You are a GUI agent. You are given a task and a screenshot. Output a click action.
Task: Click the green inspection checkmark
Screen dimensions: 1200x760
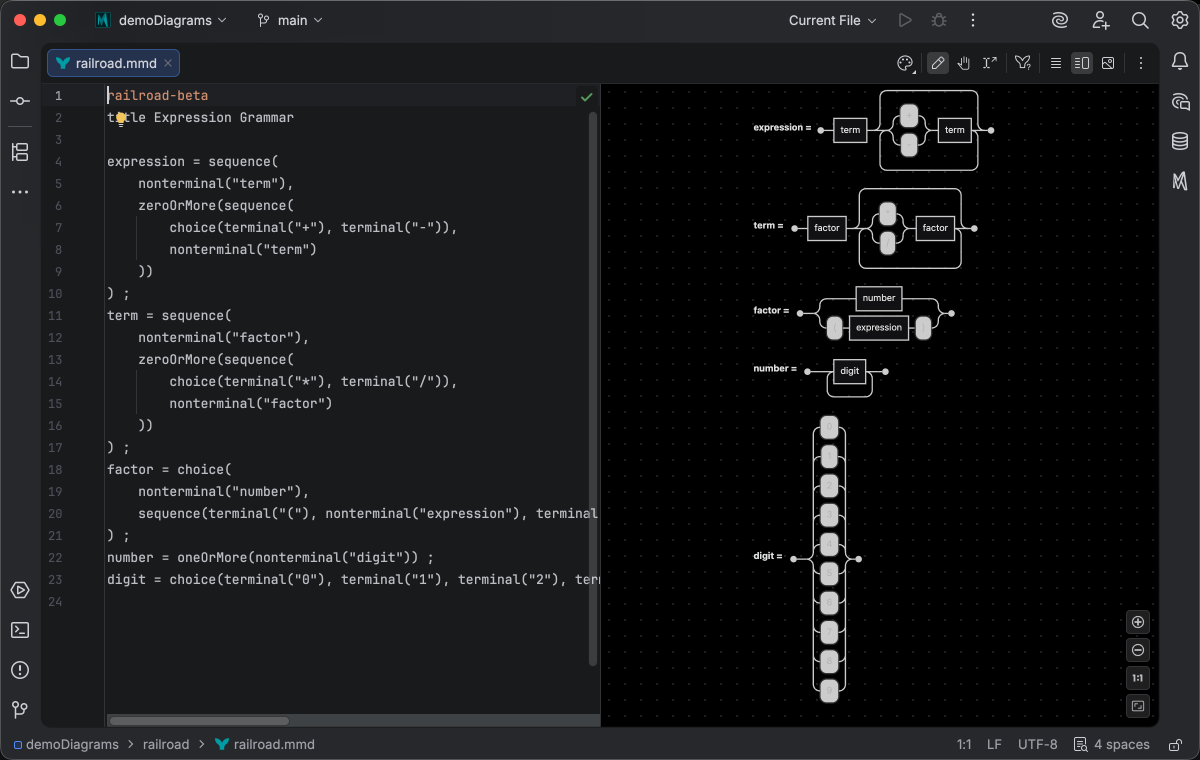(x=586, y=96)
